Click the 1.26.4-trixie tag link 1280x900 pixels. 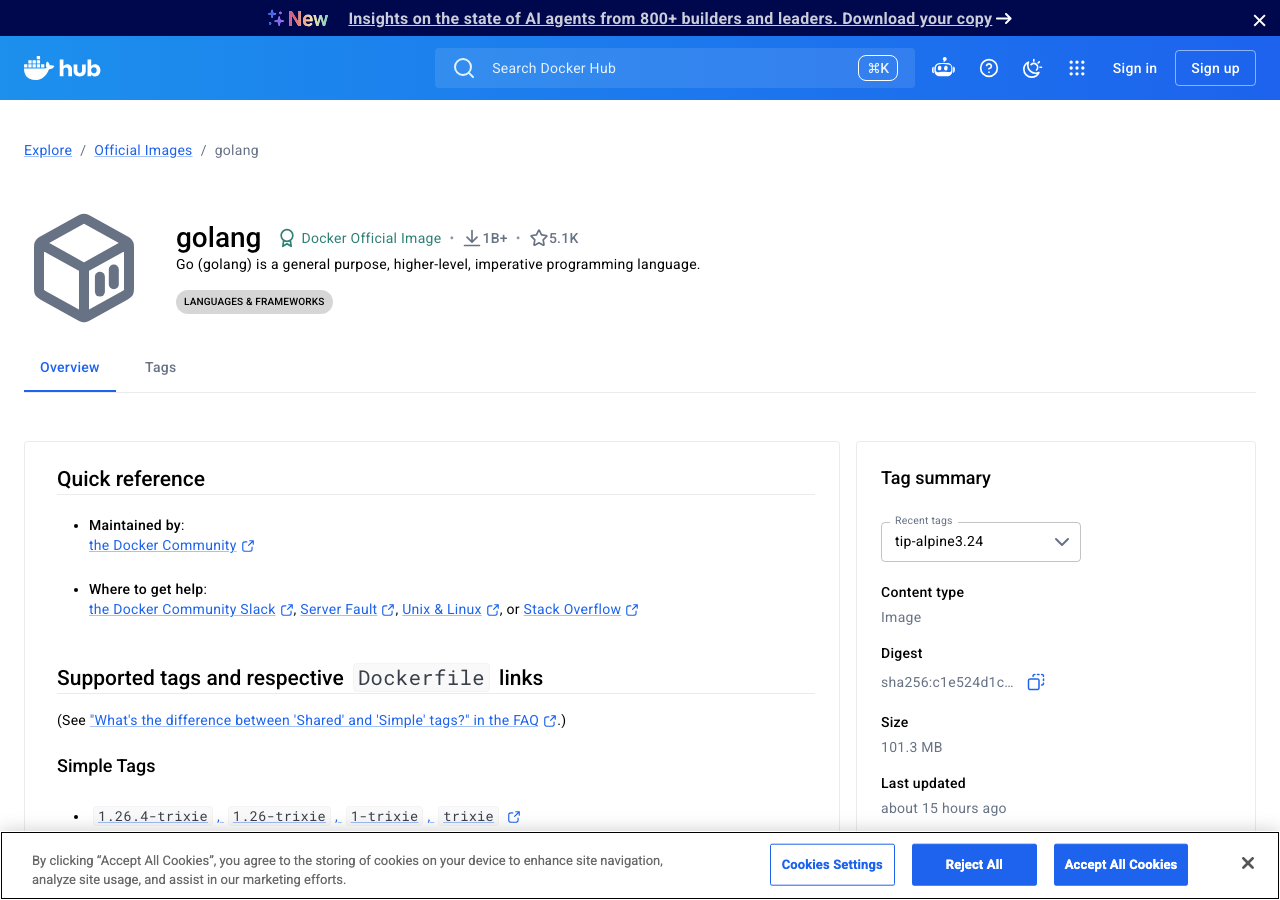coord(153,816)
